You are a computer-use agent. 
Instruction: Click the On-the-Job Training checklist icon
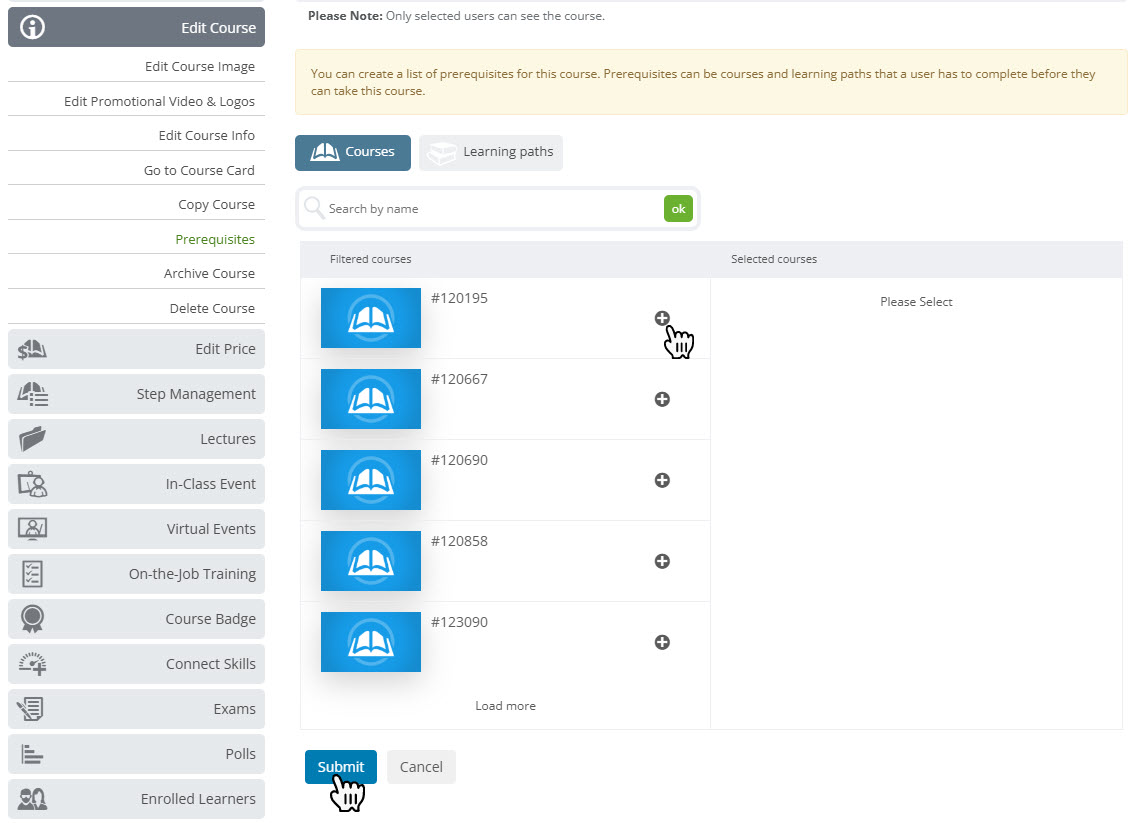[32, 574]
